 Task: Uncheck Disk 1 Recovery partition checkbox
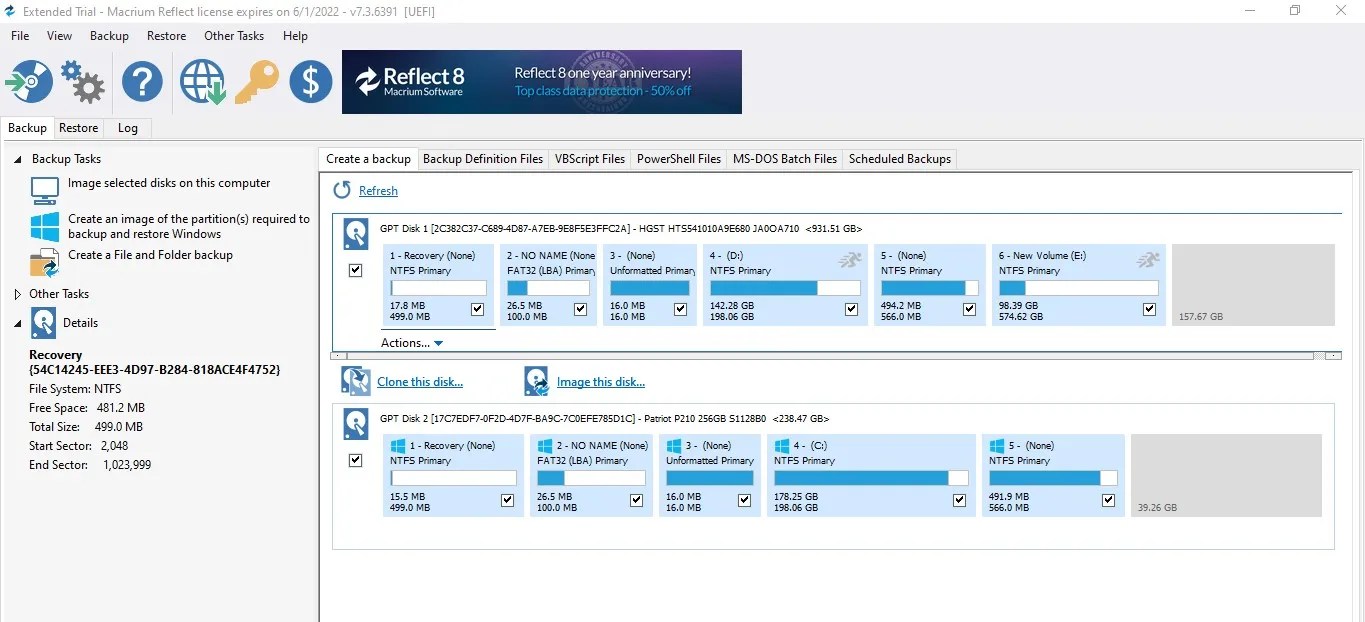(477, 310)
